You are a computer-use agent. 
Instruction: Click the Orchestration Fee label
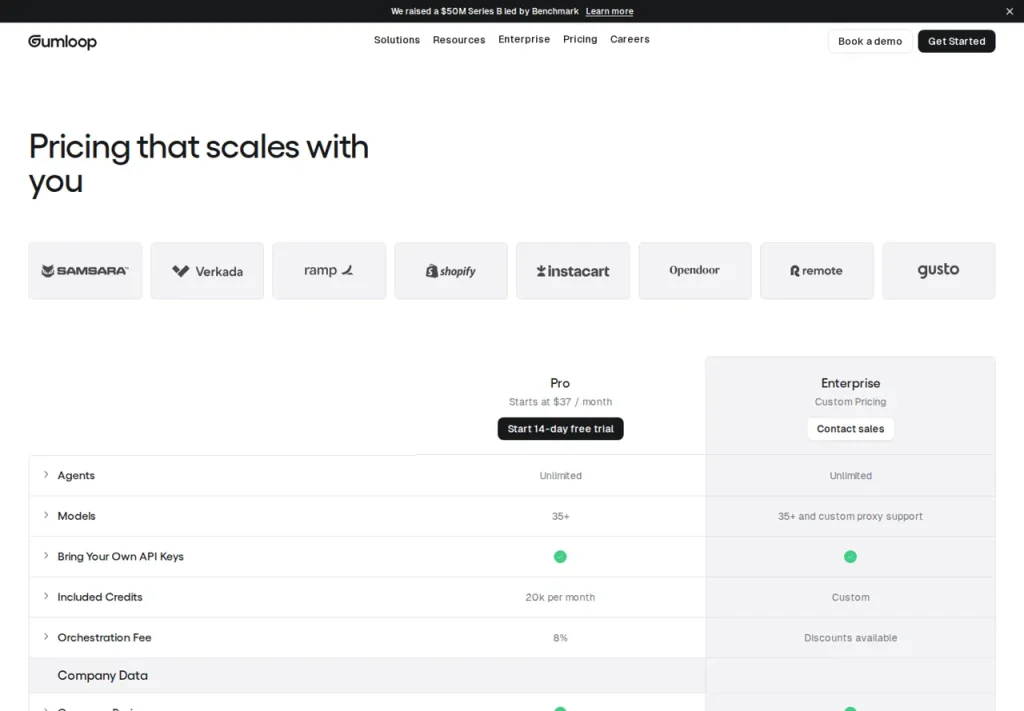[104, 637]
